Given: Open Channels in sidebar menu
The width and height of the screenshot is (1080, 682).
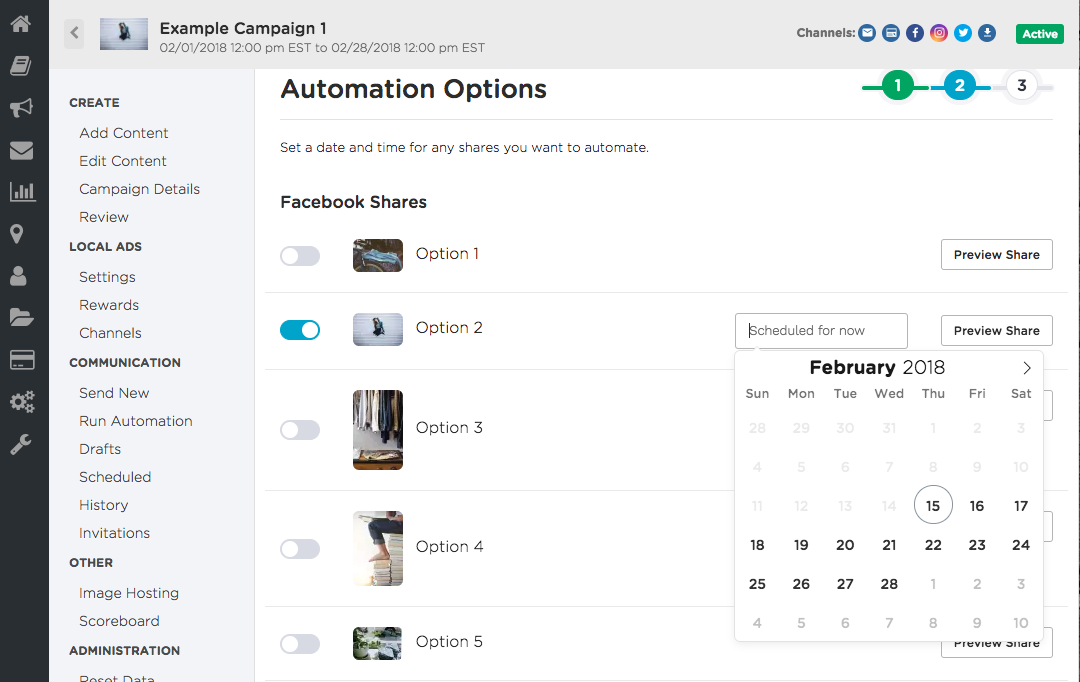Looking at the screenshot, I should 110,333.
